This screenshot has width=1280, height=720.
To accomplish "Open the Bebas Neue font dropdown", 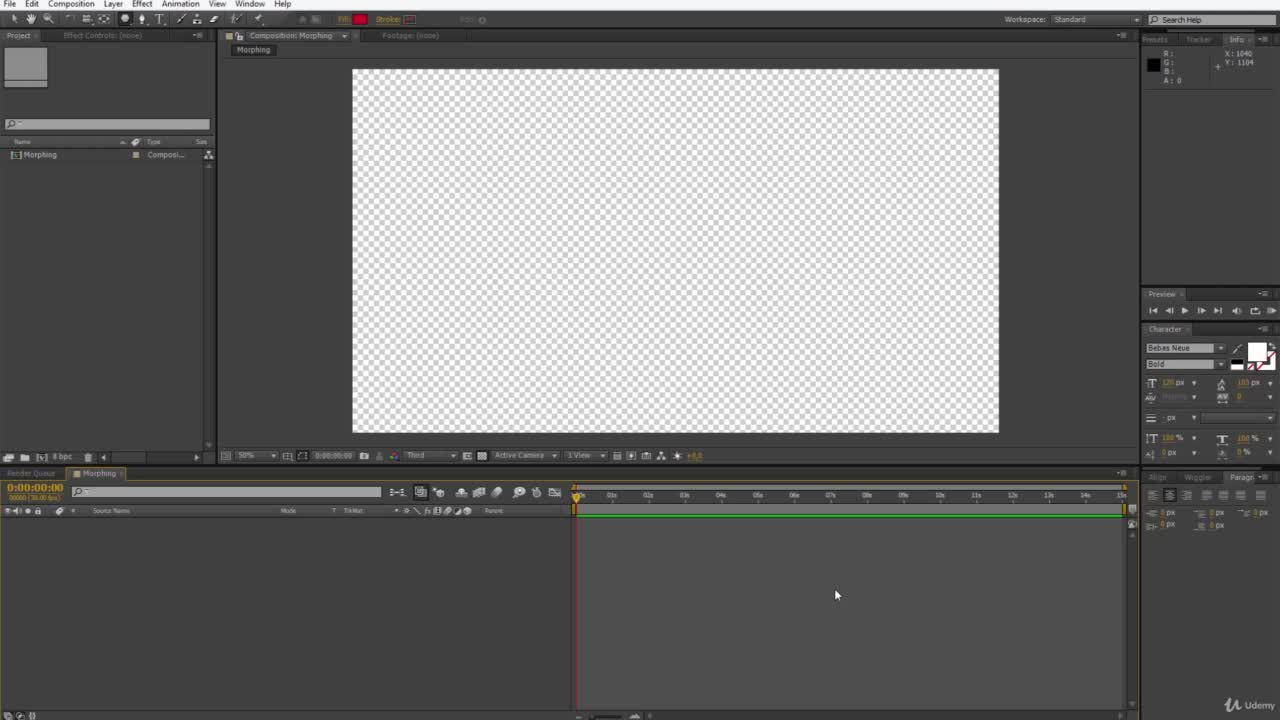I will (1185, 348).
